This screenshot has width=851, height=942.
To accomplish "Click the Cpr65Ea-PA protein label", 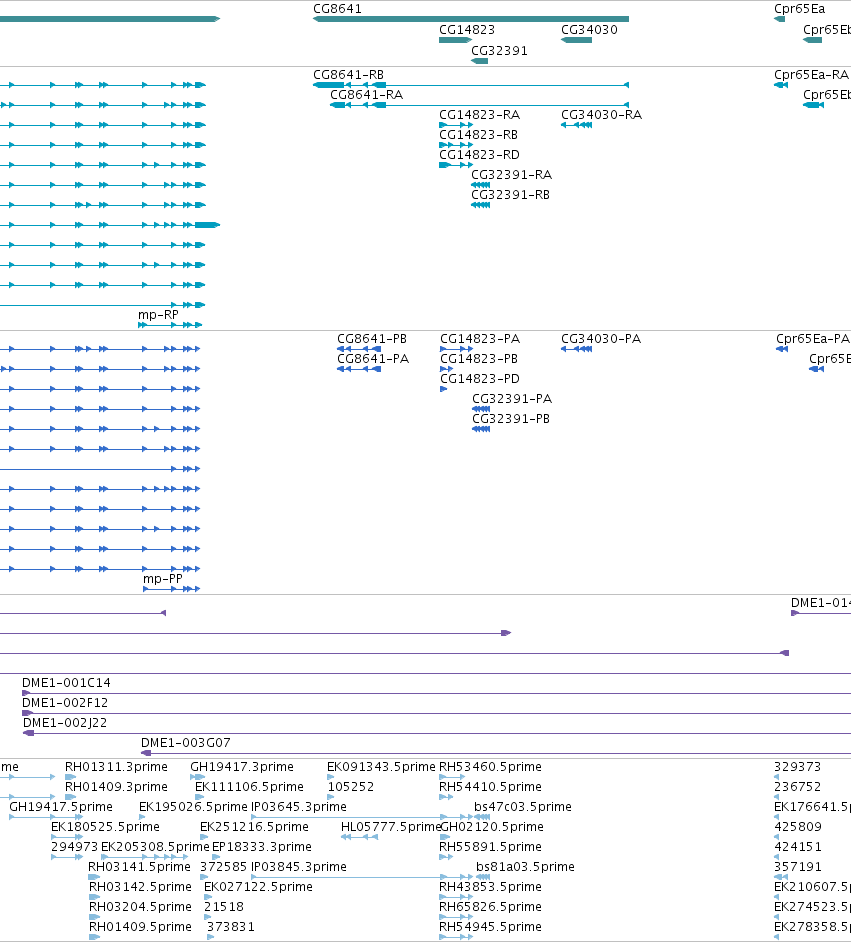I will pyautogui.click(x=813, y=339).
